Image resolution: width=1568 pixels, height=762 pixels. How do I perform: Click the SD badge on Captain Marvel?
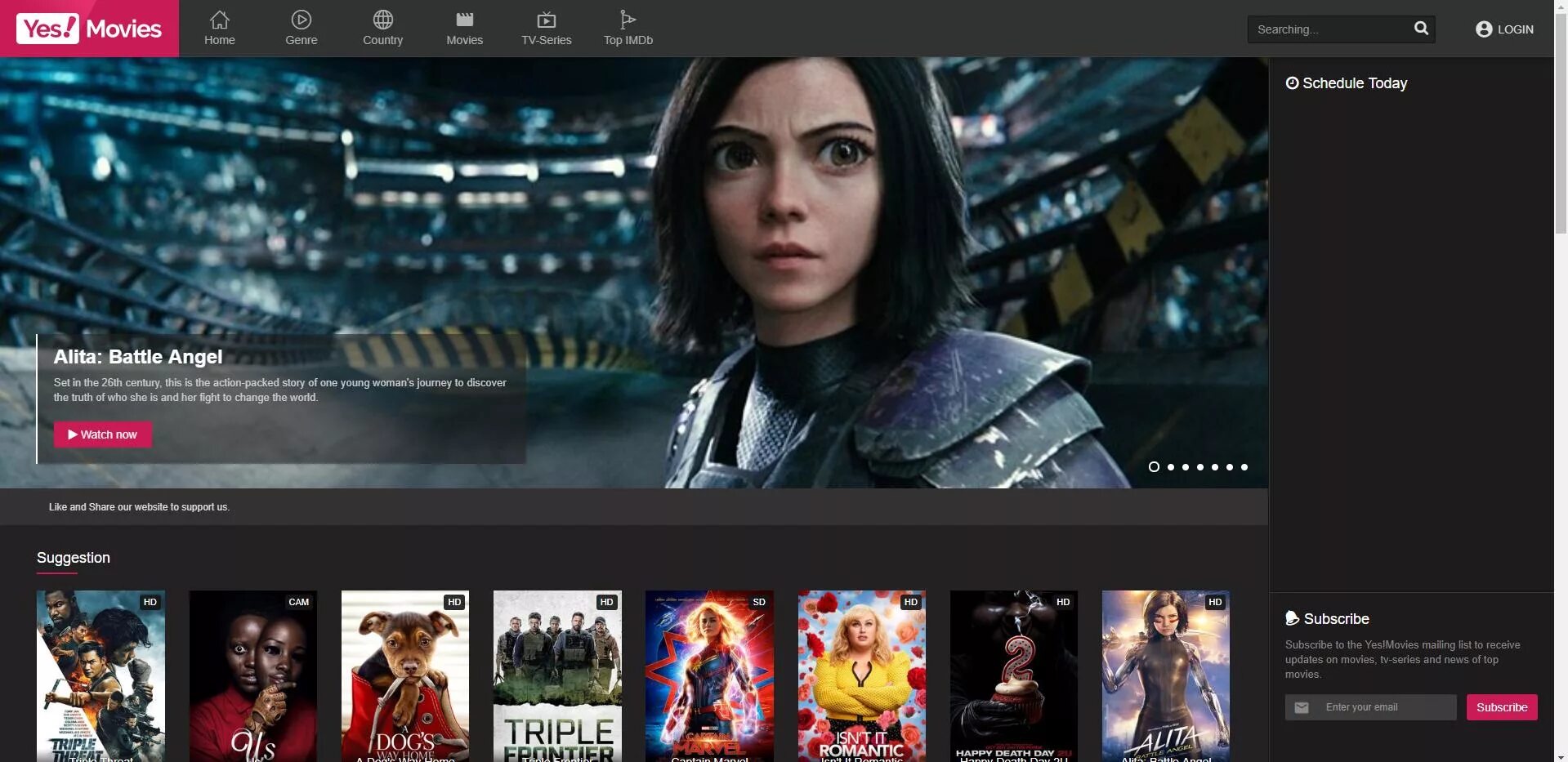point(759,602)
